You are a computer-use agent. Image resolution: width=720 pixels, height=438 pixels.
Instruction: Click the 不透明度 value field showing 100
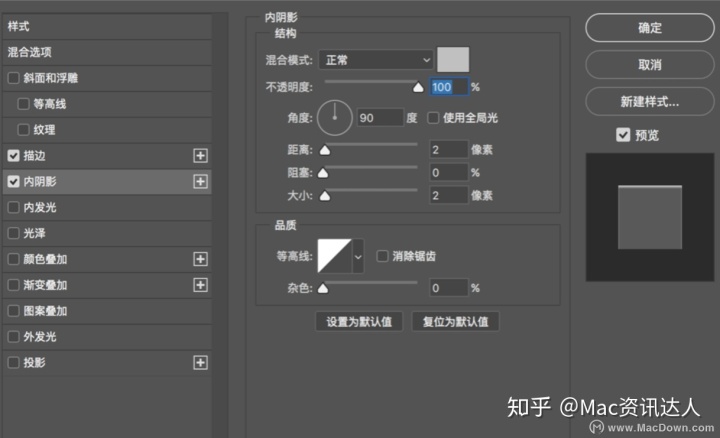(x=449, y=87)
